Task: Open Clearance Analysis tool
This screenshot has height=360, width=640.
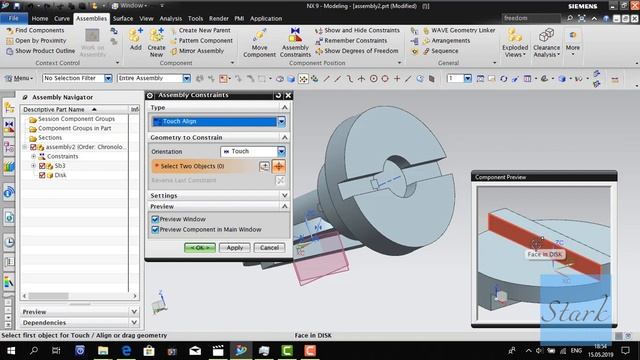Action: click(546, 43)
